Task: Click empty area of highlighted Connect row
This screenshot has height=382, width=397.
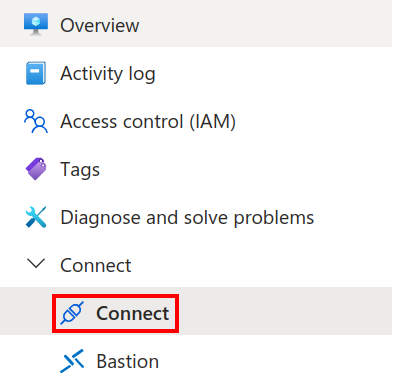Action: point(283,311)
